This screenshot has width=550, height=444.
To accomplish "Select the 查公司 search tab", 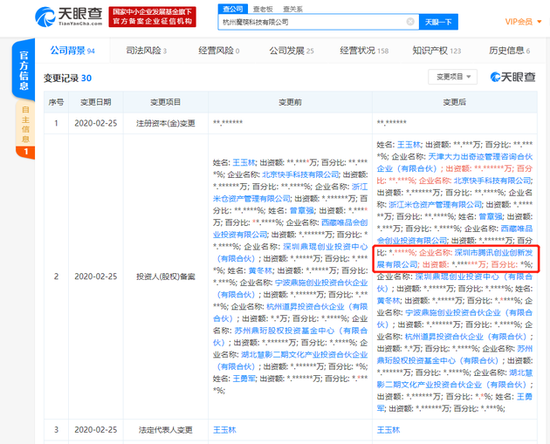I will 233,9.
